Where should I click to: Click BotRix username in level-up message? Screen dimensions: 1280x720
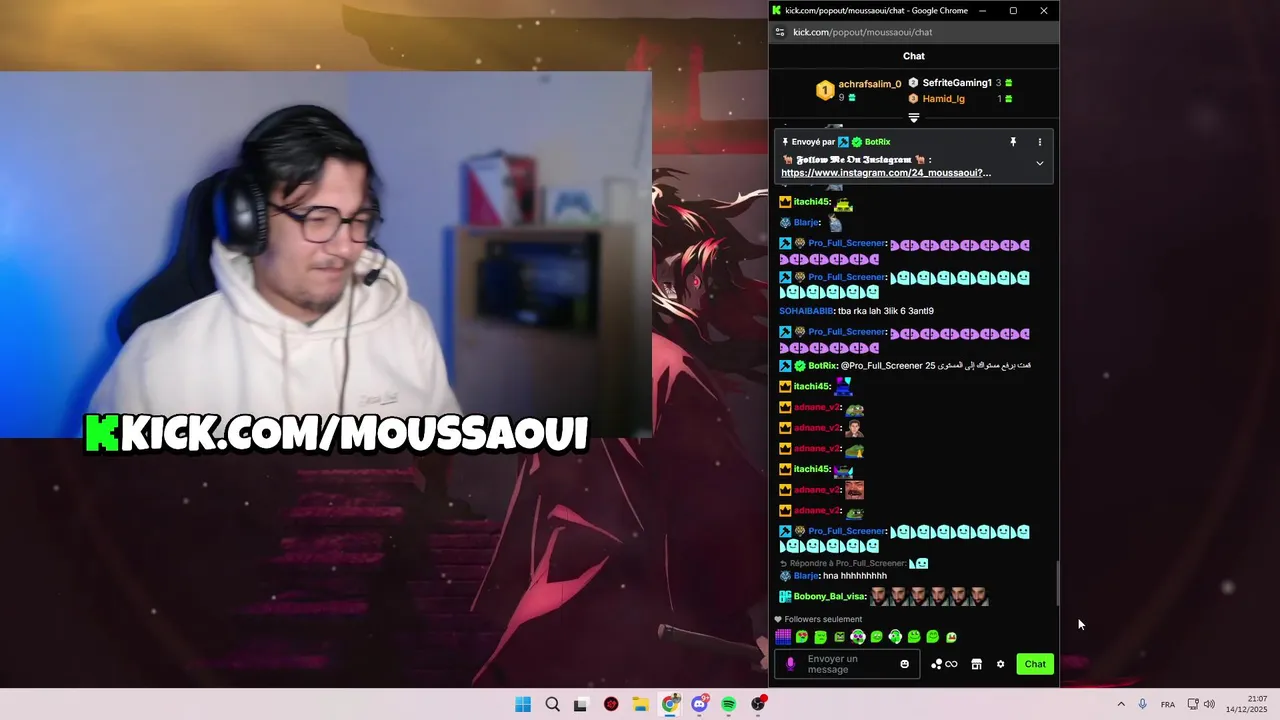(822, 366)
